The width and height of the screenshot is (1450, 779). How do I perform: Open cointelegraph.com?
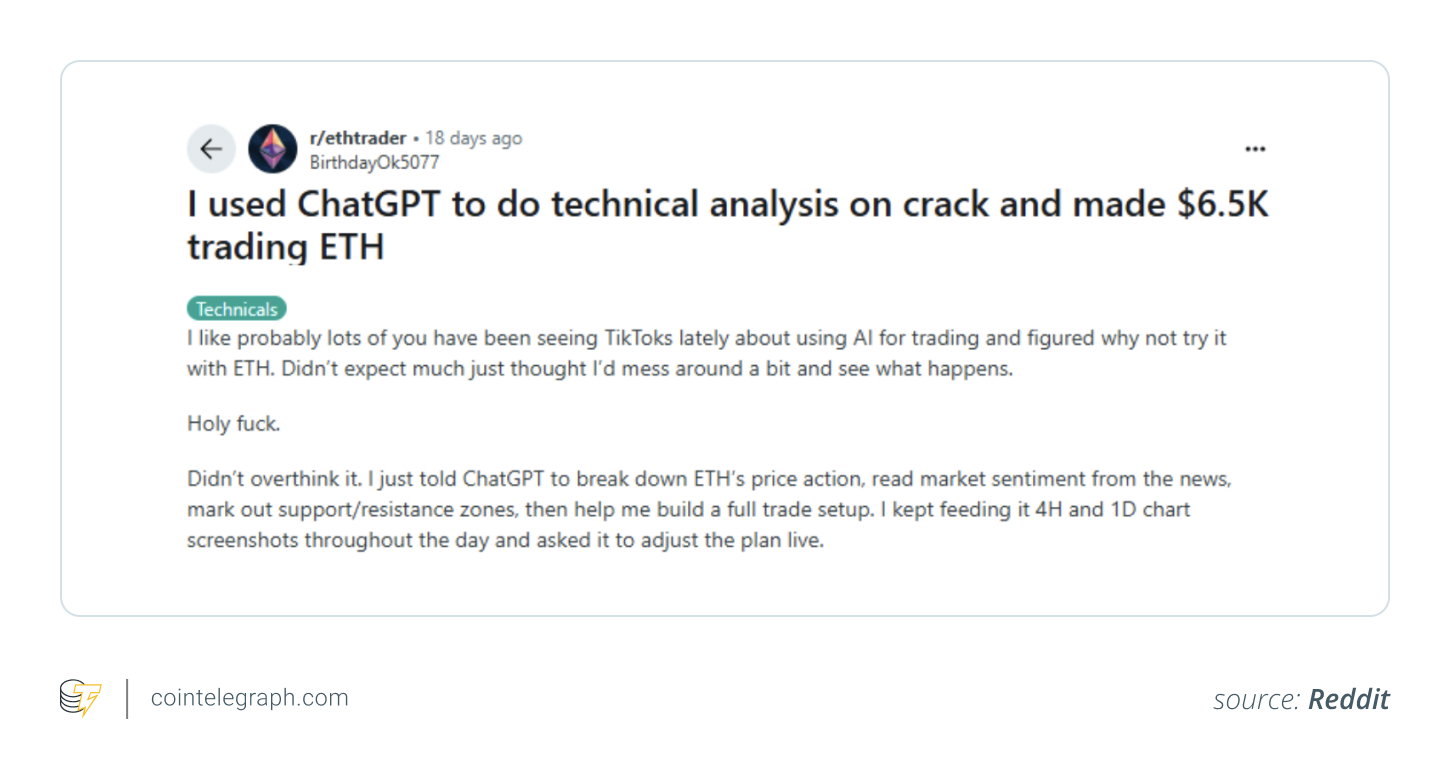pos(248,697)
